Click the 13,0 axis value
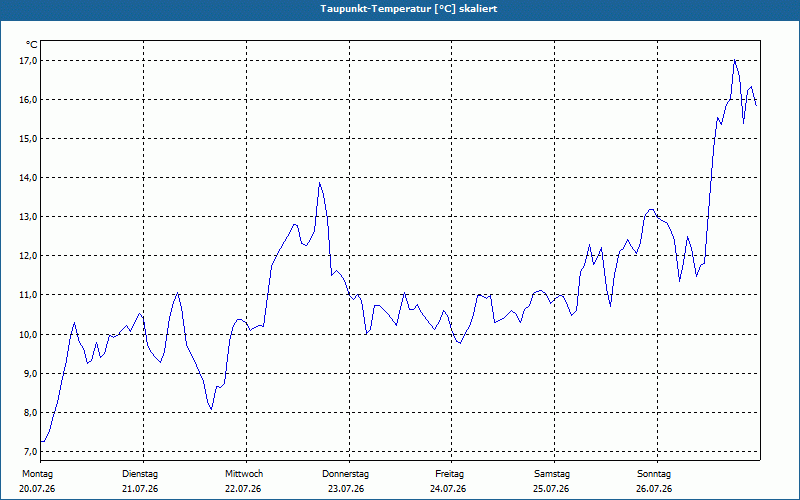800x500 pixels. [x=28, y=217]
